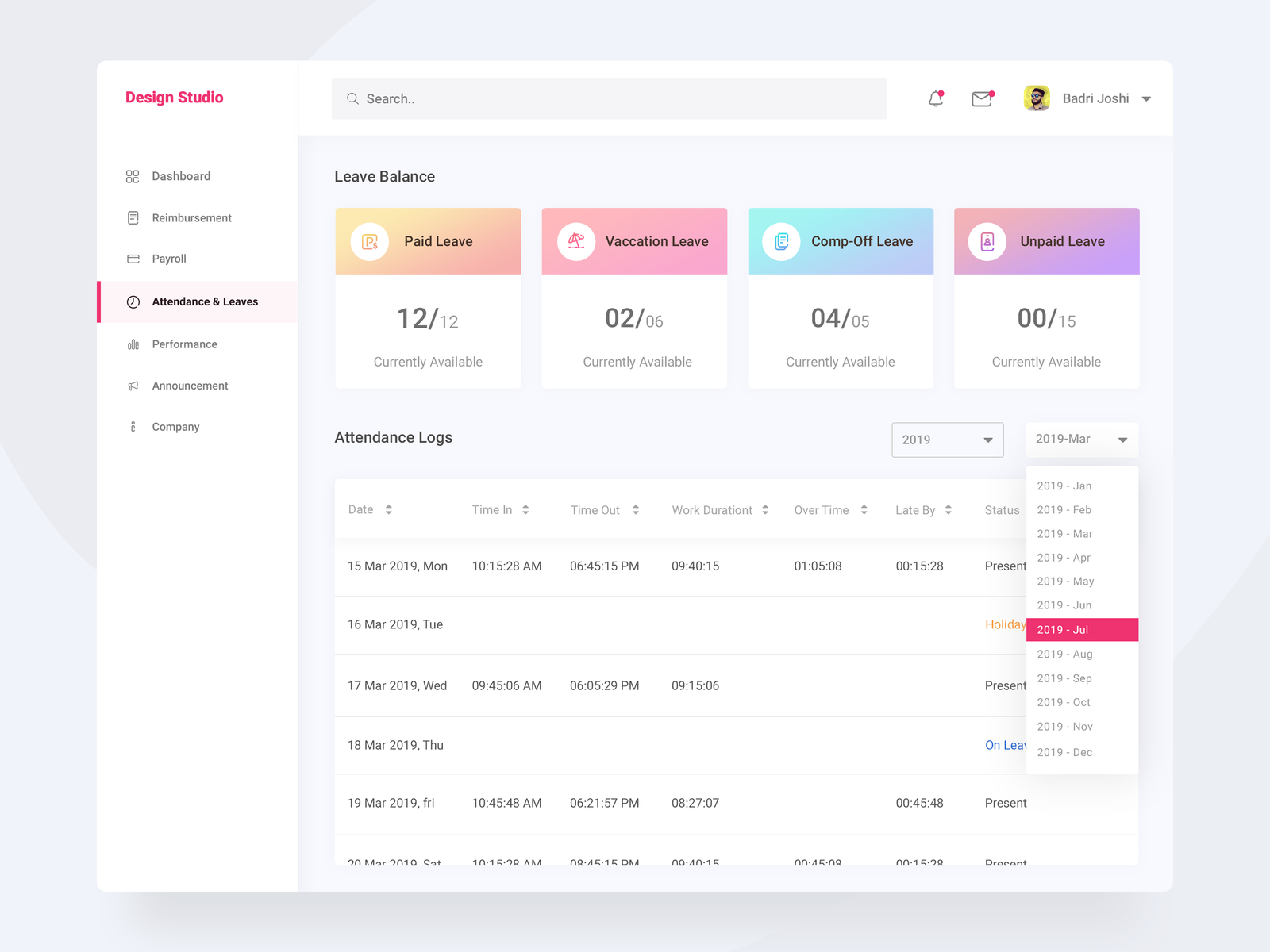Select 2019 - Dec from the month list
This screenshot has height=952, width=1270.
(1064, 751)
